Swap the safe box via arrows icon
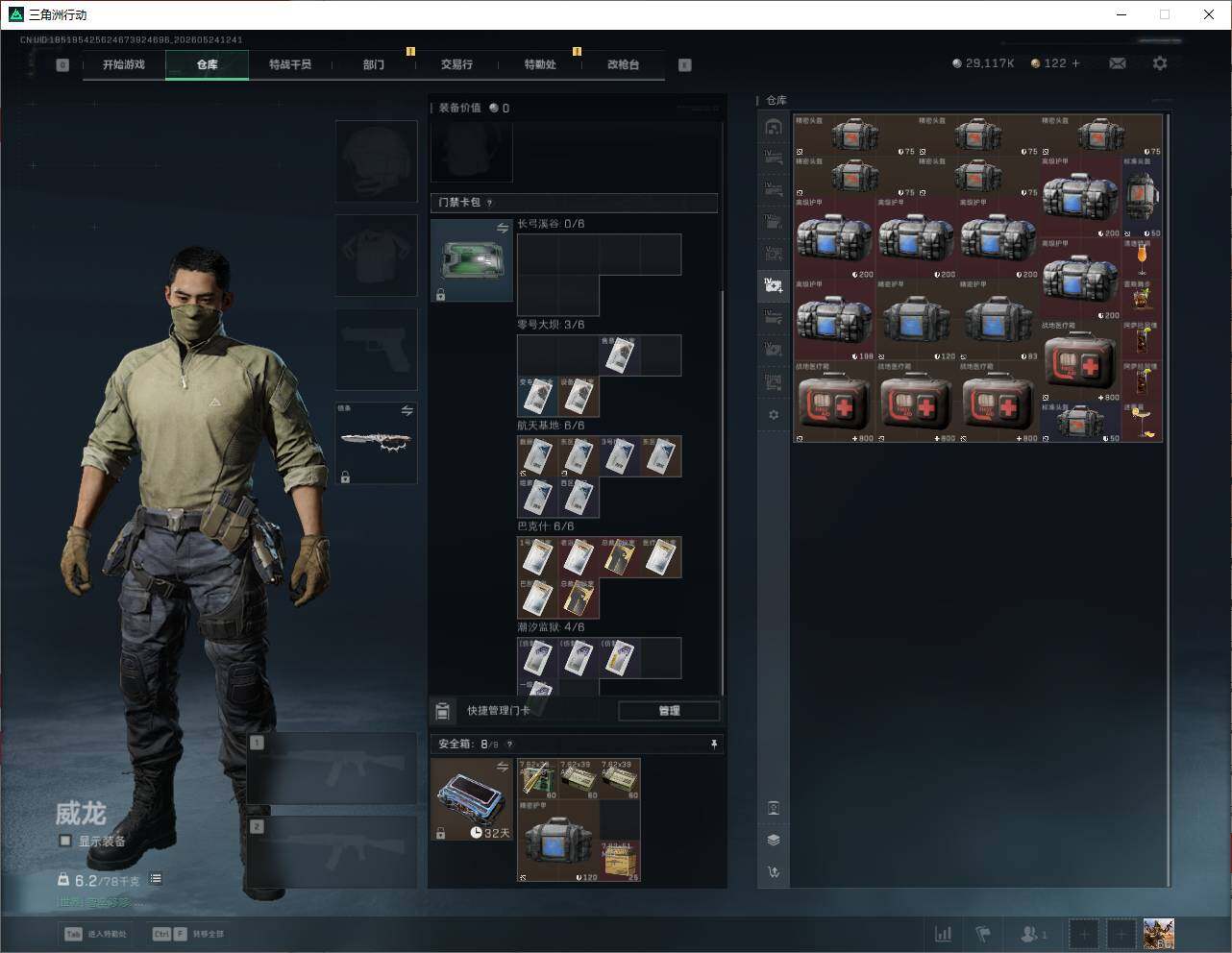The width and height of the screenshot is (1232, 953). pos(502,767)
